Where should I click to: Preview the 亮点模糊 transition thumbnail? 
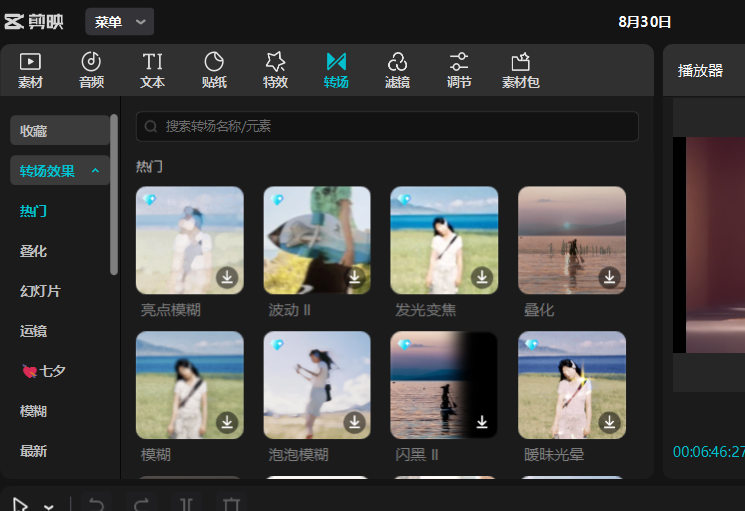(x=190, y=240)
